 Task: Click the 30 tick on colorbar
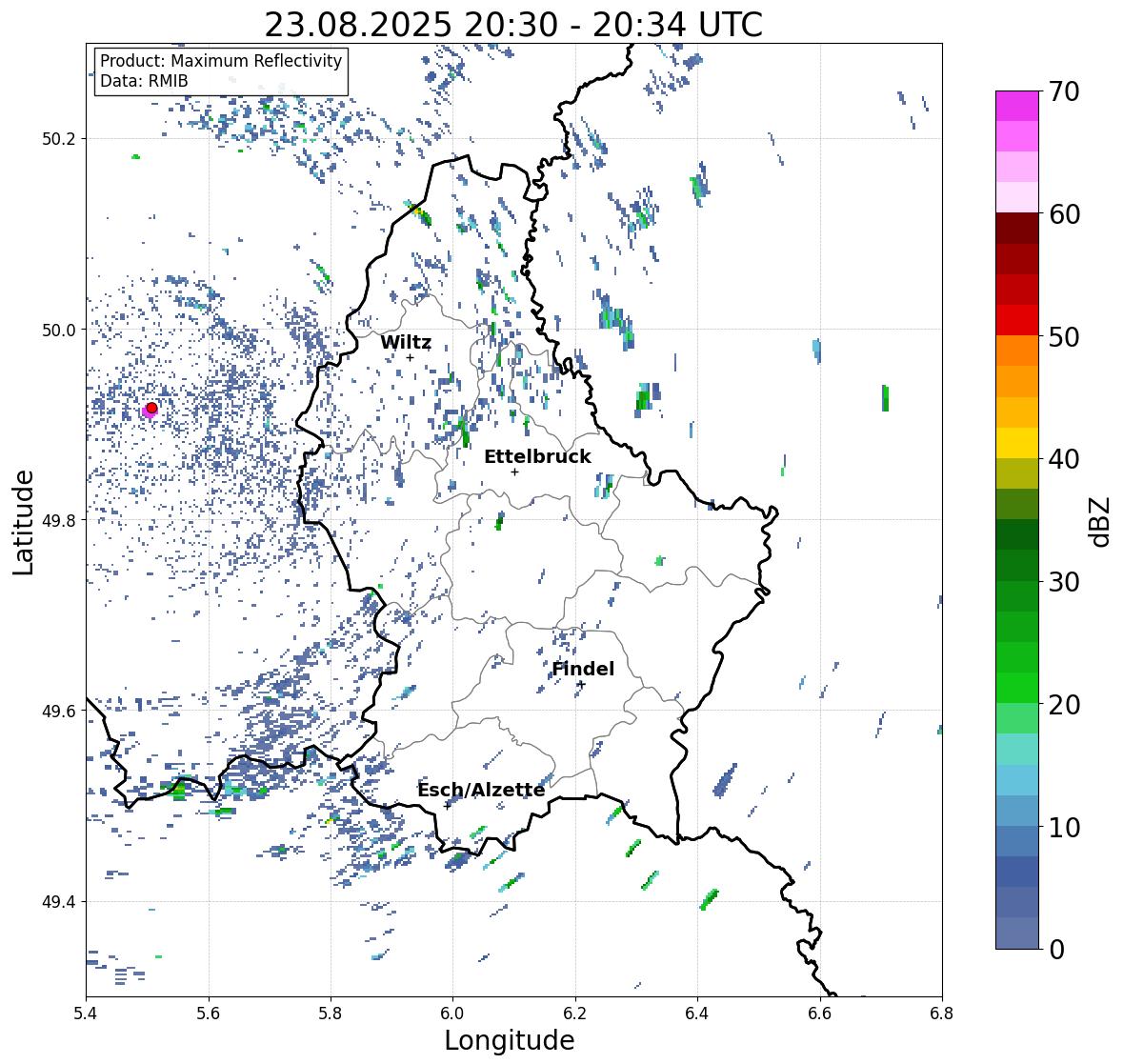(1064, 581)
